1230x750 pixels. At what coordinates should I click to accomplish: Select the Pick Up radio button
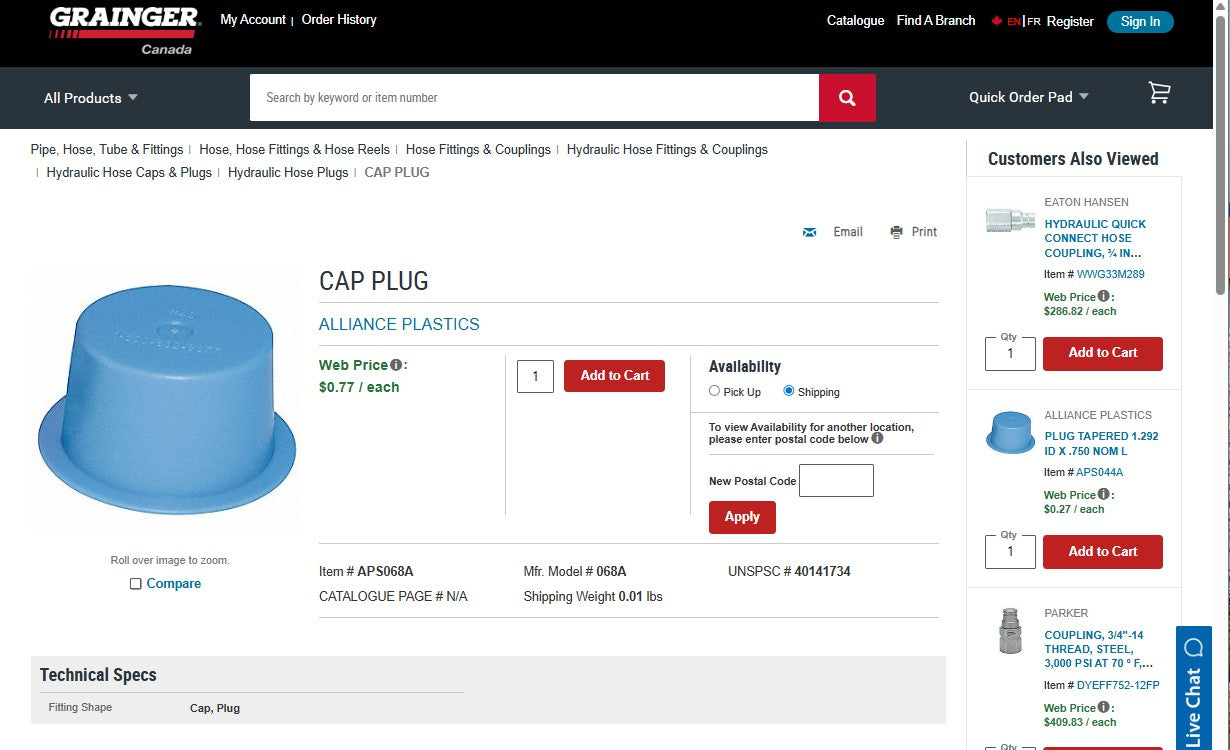[714, 391]
